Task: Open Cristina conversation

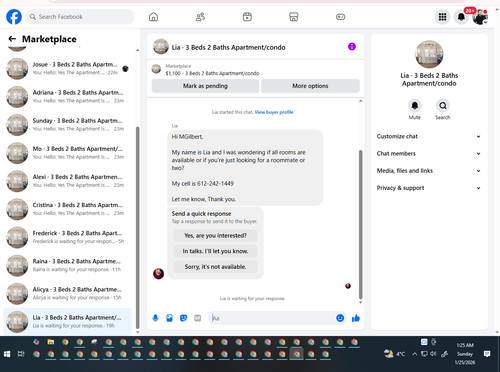Action: [68, 209]
